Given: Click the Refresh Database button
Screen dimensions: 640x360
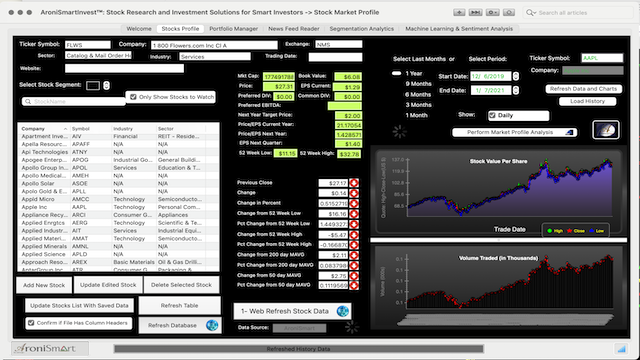Looking at the screenshot, I should pyautogui.click(x=180, y=325).
